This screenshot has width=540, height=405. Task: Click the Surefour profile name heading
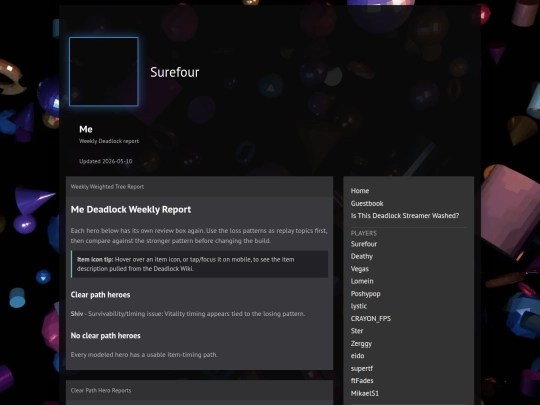tap(175, 72)
